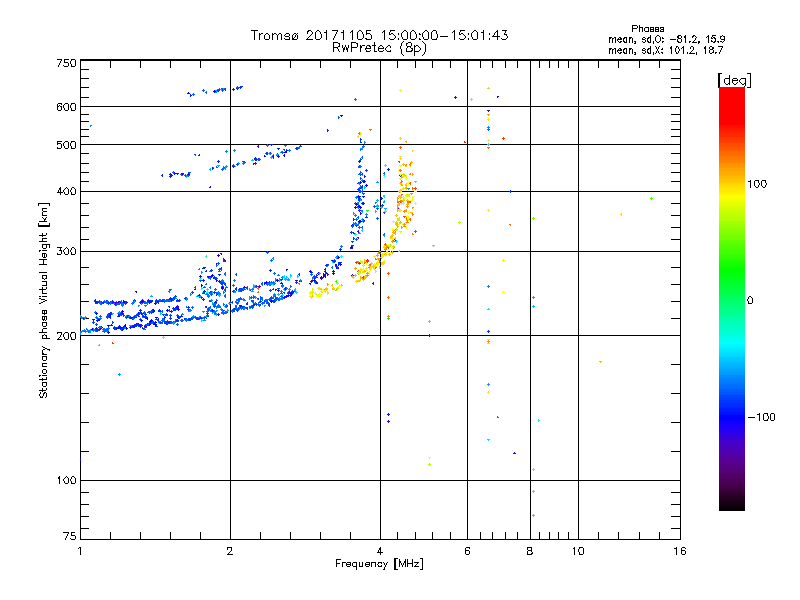Click the x-axis tick label '8'
800x600 pixels.
click(530, 551)
